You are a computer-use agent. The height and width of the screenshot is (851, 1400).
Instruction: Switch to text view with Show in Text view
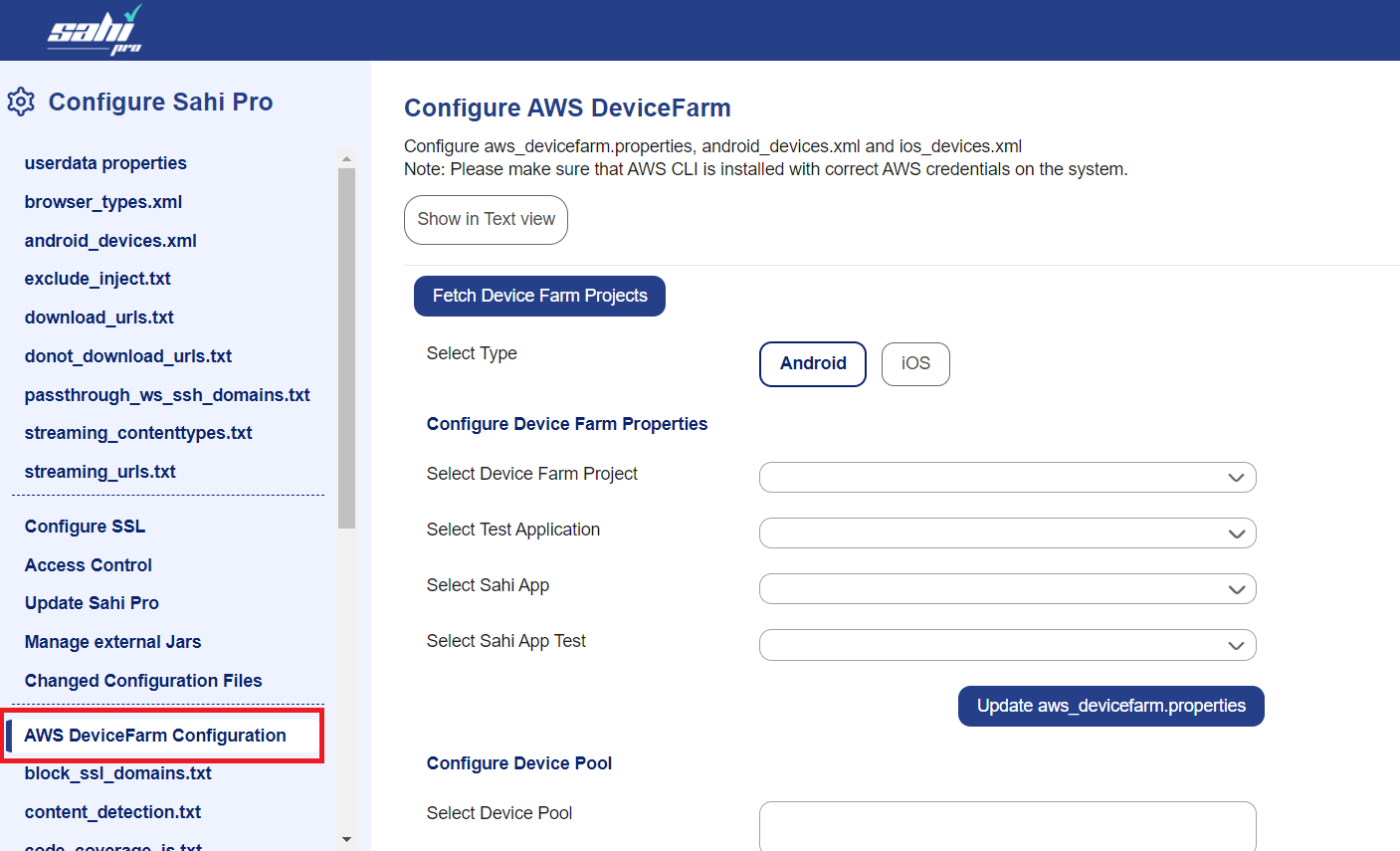click(x=486, y=220)
